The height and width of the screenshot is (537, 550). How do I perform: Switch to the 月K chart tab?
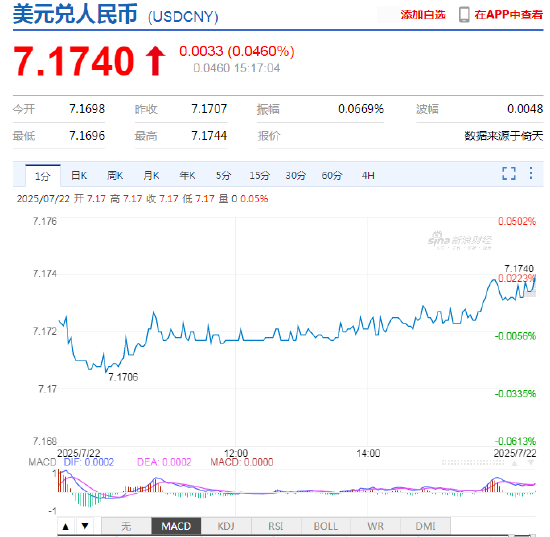(151, 175)
